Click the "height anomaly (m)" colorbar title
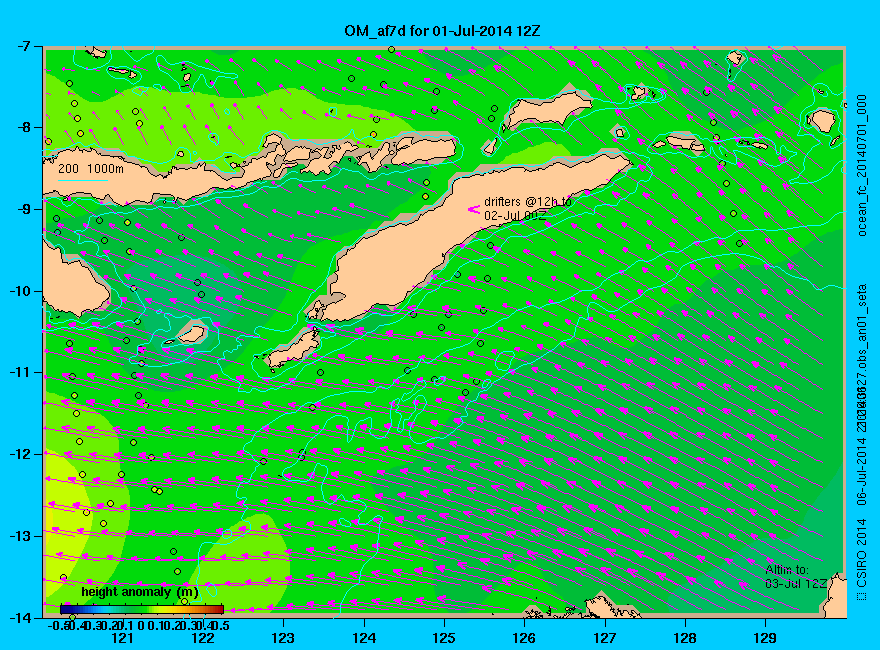The width and height of the screenshot is (880, 650). [x=140, y=592]
